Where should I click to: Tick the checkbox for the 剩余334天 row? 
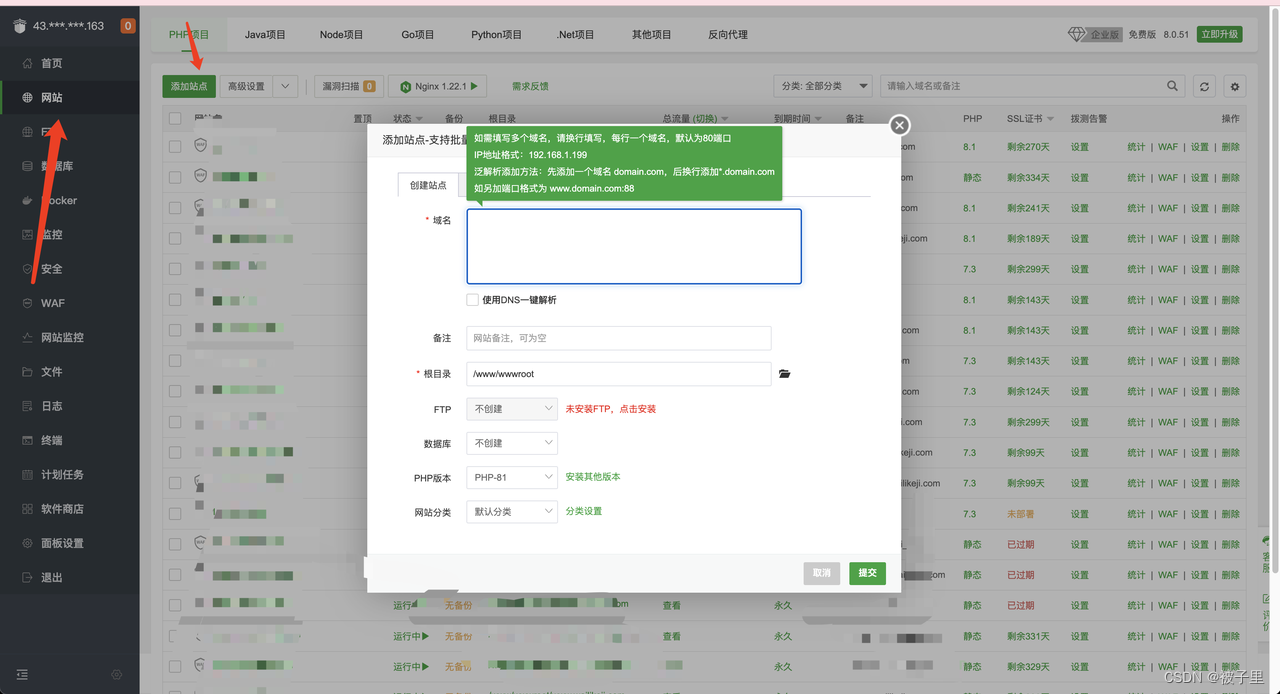[175, 177]
